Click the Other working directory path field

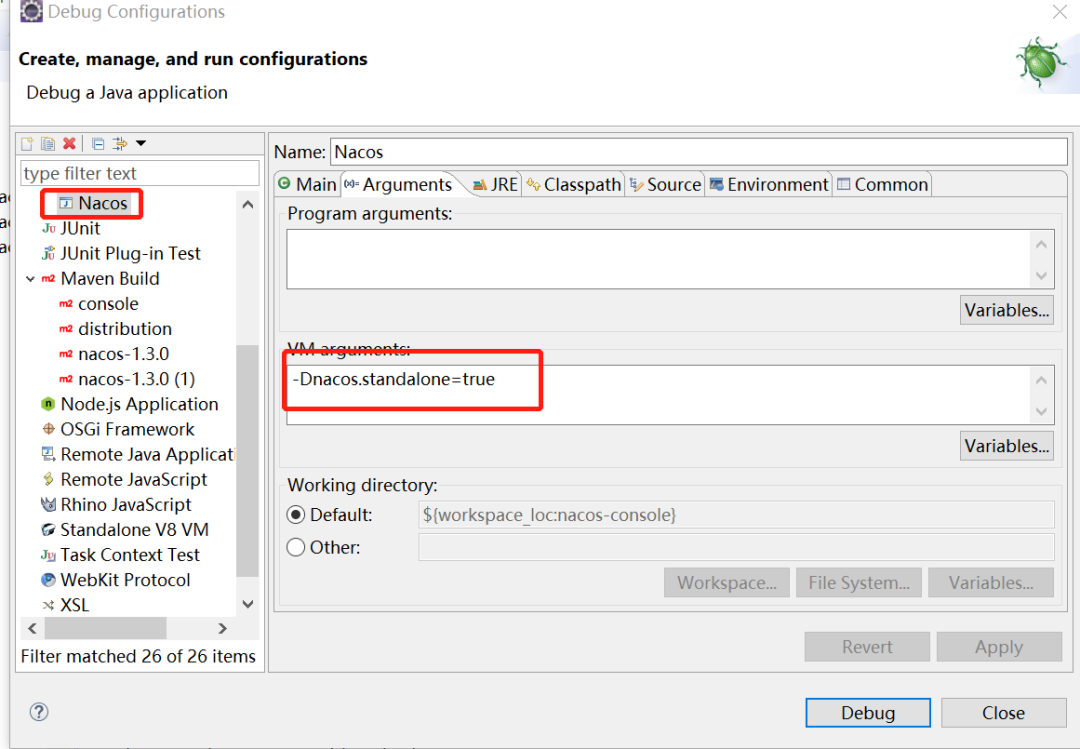[x=736, y=547]
